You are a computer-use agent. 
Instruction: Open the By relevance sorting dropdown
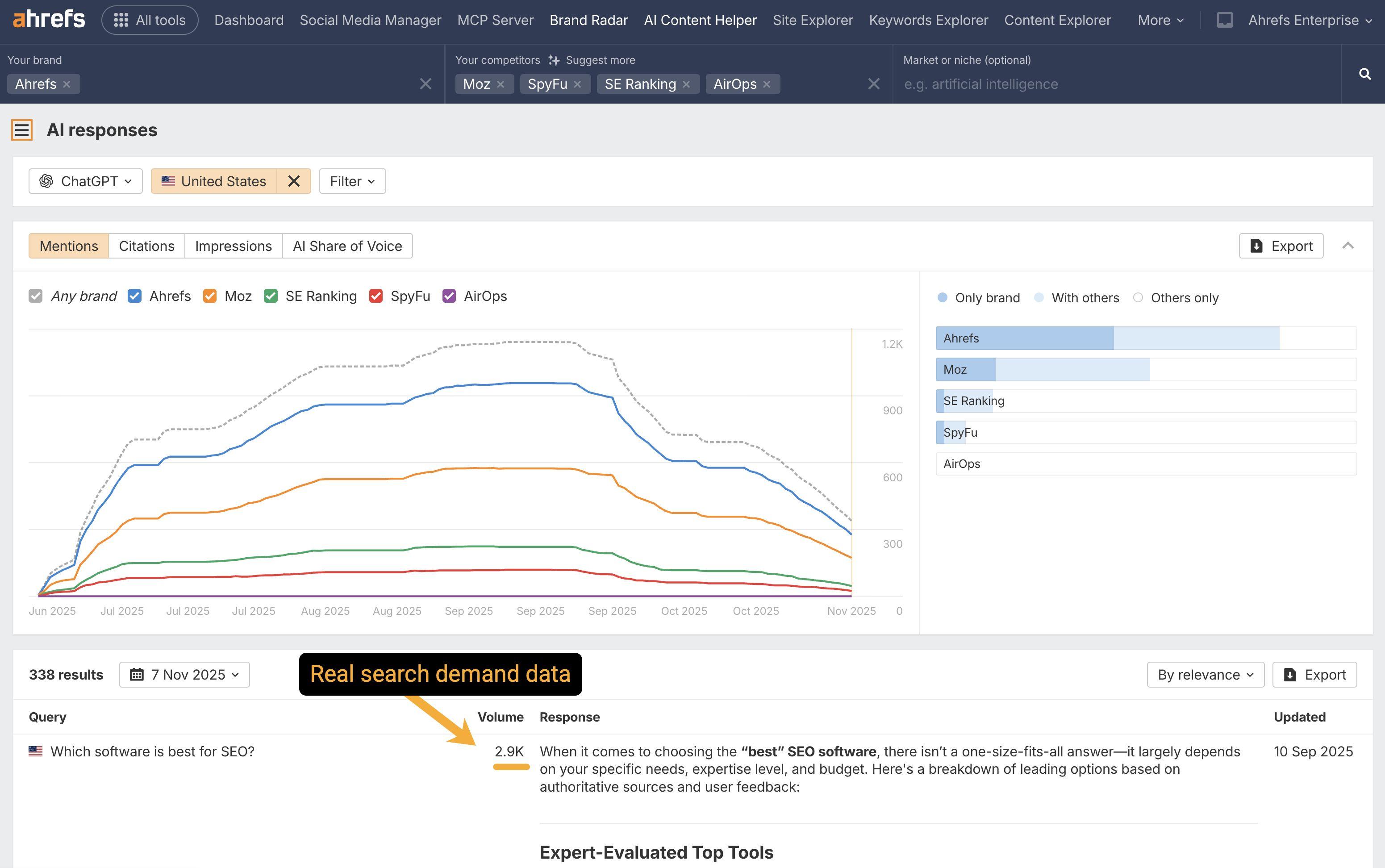[x=1206, y=675]
